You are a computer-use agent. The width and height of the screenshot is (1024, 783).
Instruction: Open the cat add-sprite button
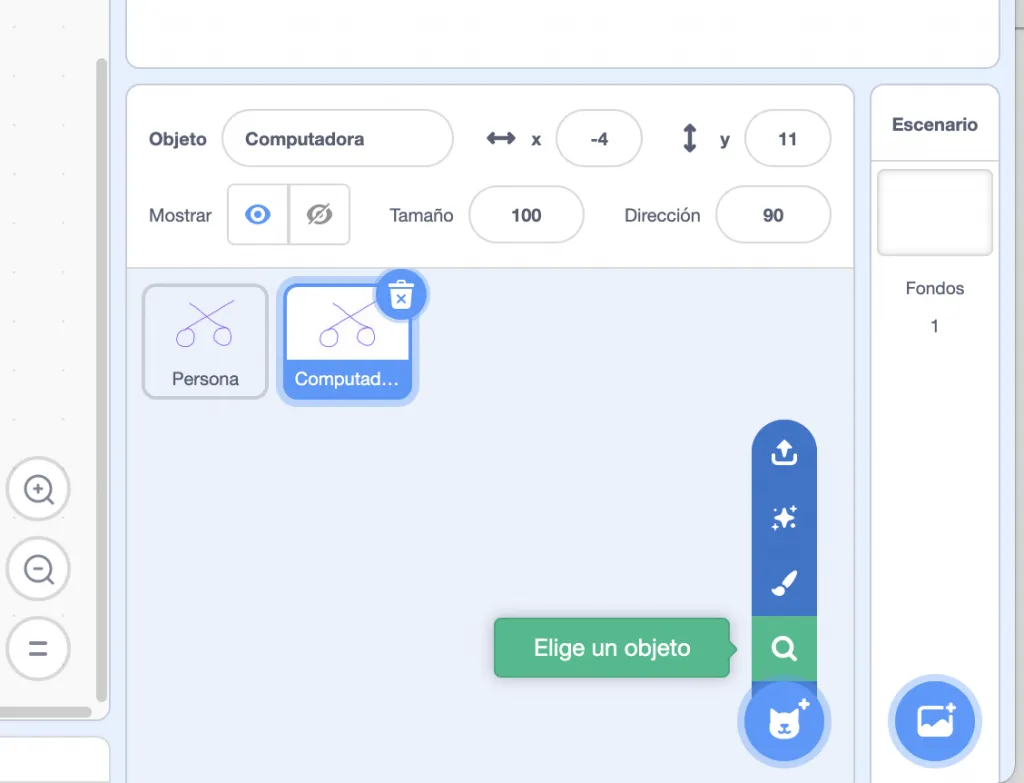pyautogui.click(x=784, y=720)
